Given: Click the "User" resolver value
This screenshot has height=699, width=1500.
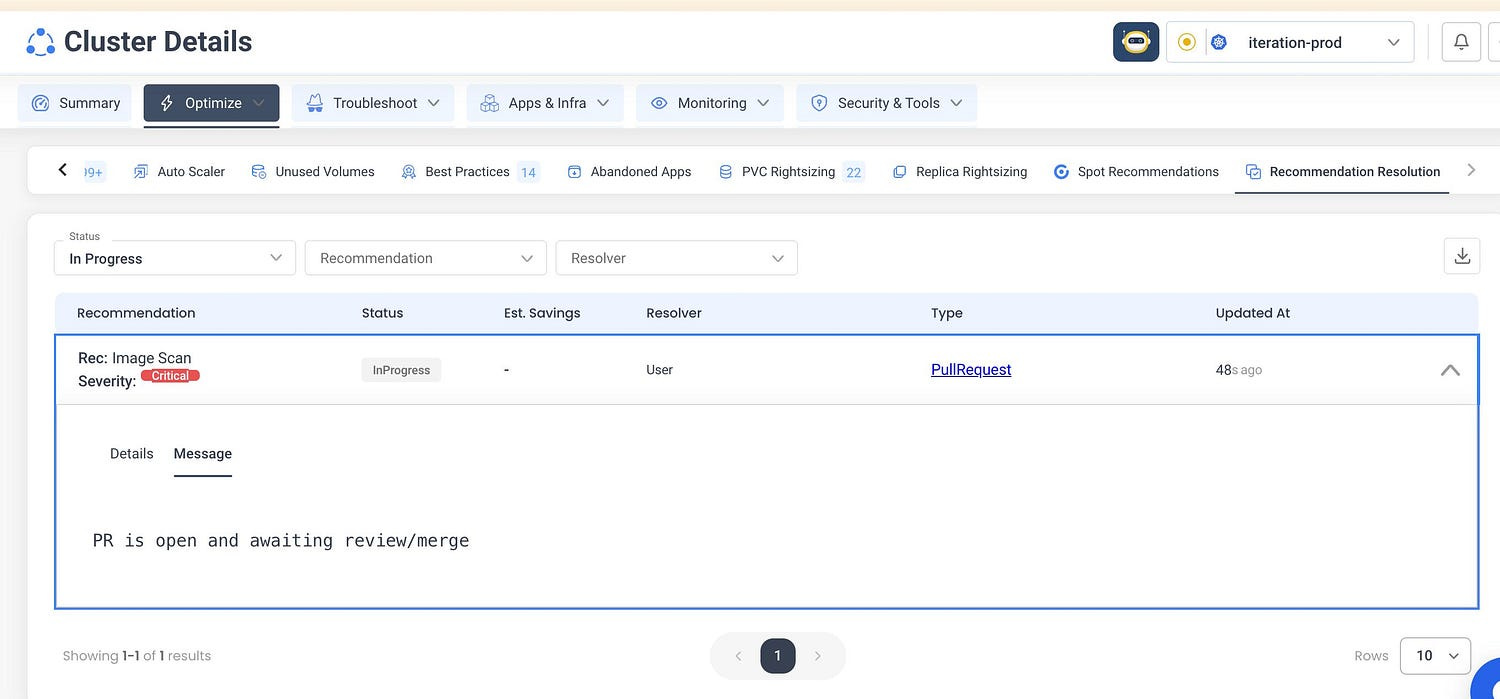Looking at the screenshot, I should pos(660,370).
